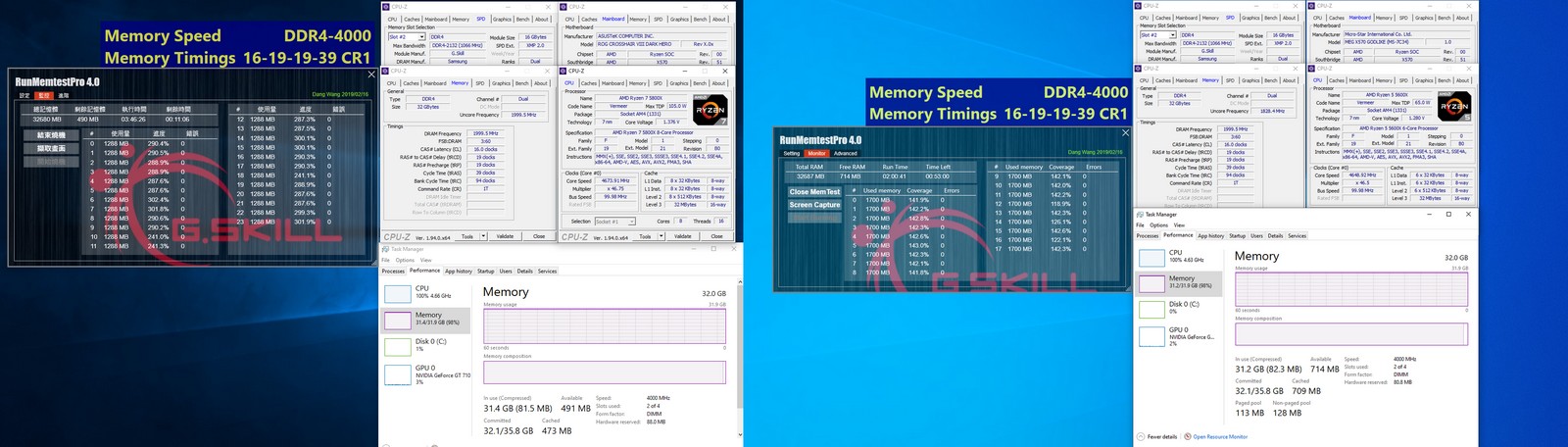The height and width of the screenshot is (447, 1568).
Task: Click Close button in the 5800X CPU-Z window
Action: [x=716, y=236]
